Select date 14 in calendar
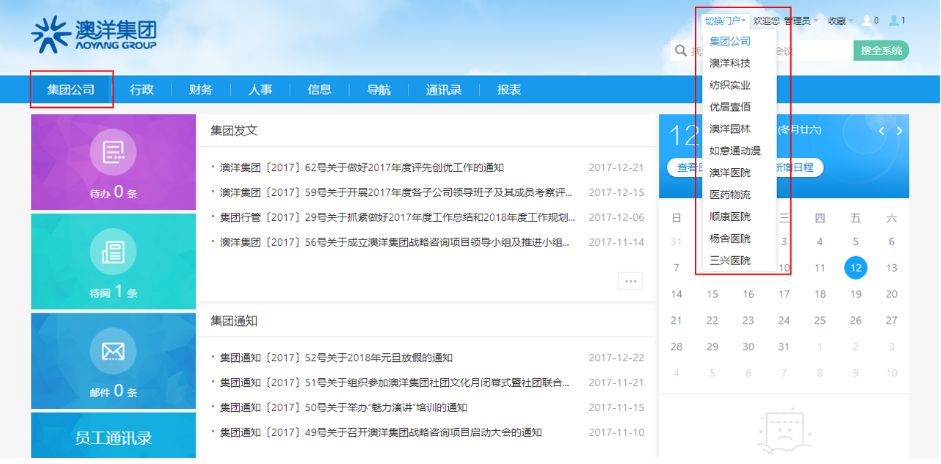The height and width of the screenshot is (464, 941). click(x=676, y=294)
